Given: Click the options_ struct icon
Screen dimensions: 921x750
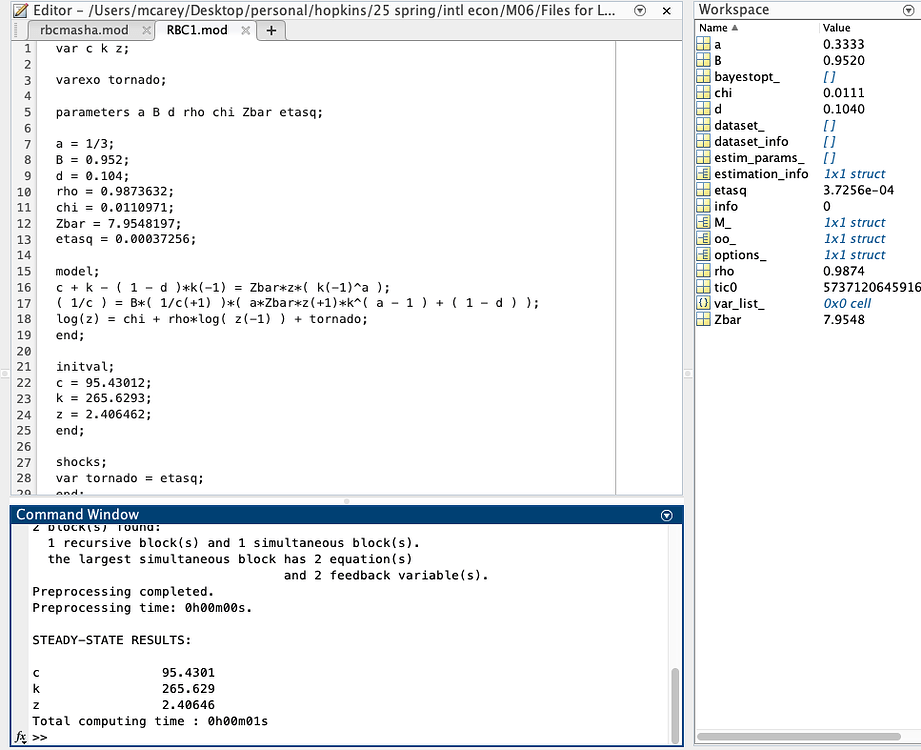Looking at the screenshot, I should [x=703, y=255].
